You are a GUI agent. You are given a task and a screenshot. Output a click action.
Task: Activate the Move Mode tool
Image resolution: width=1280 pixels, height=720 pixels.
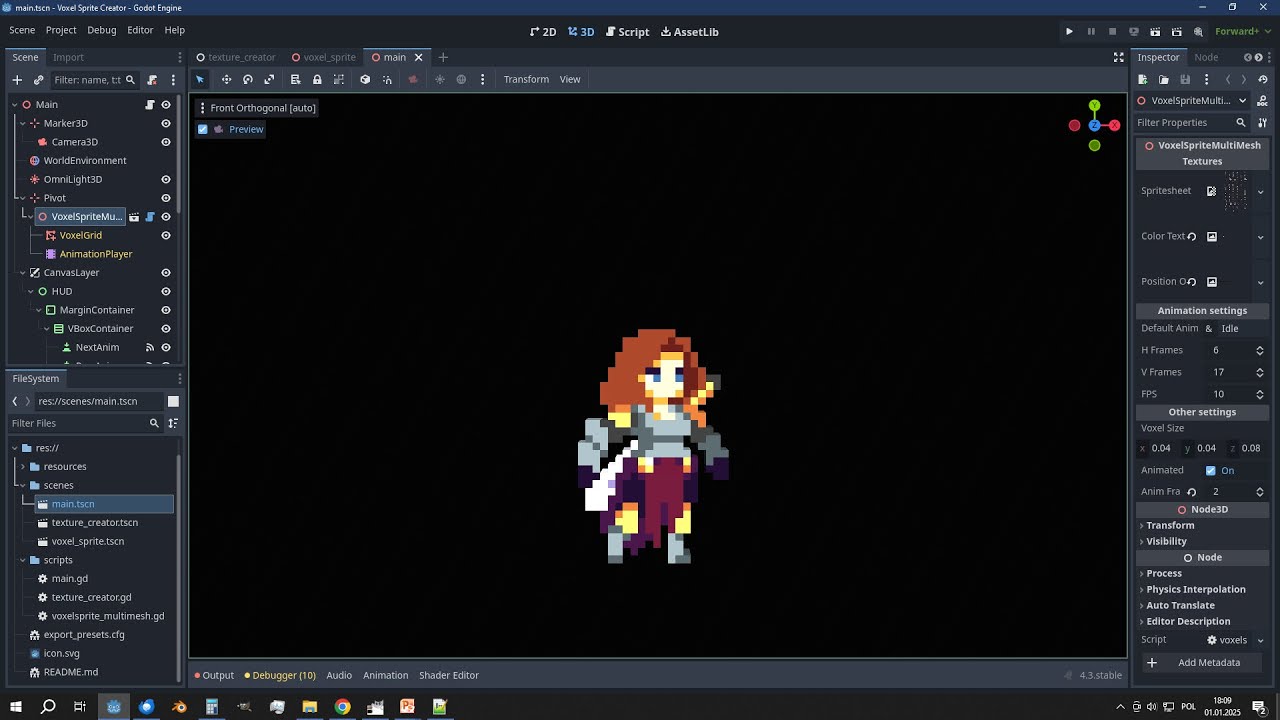226,79
